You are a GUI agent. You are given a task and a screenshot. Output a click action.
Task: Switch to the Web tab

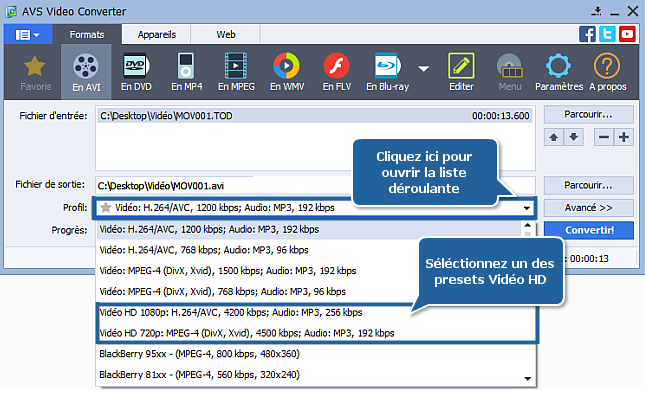pyautogui.click(x=226, y=35)
